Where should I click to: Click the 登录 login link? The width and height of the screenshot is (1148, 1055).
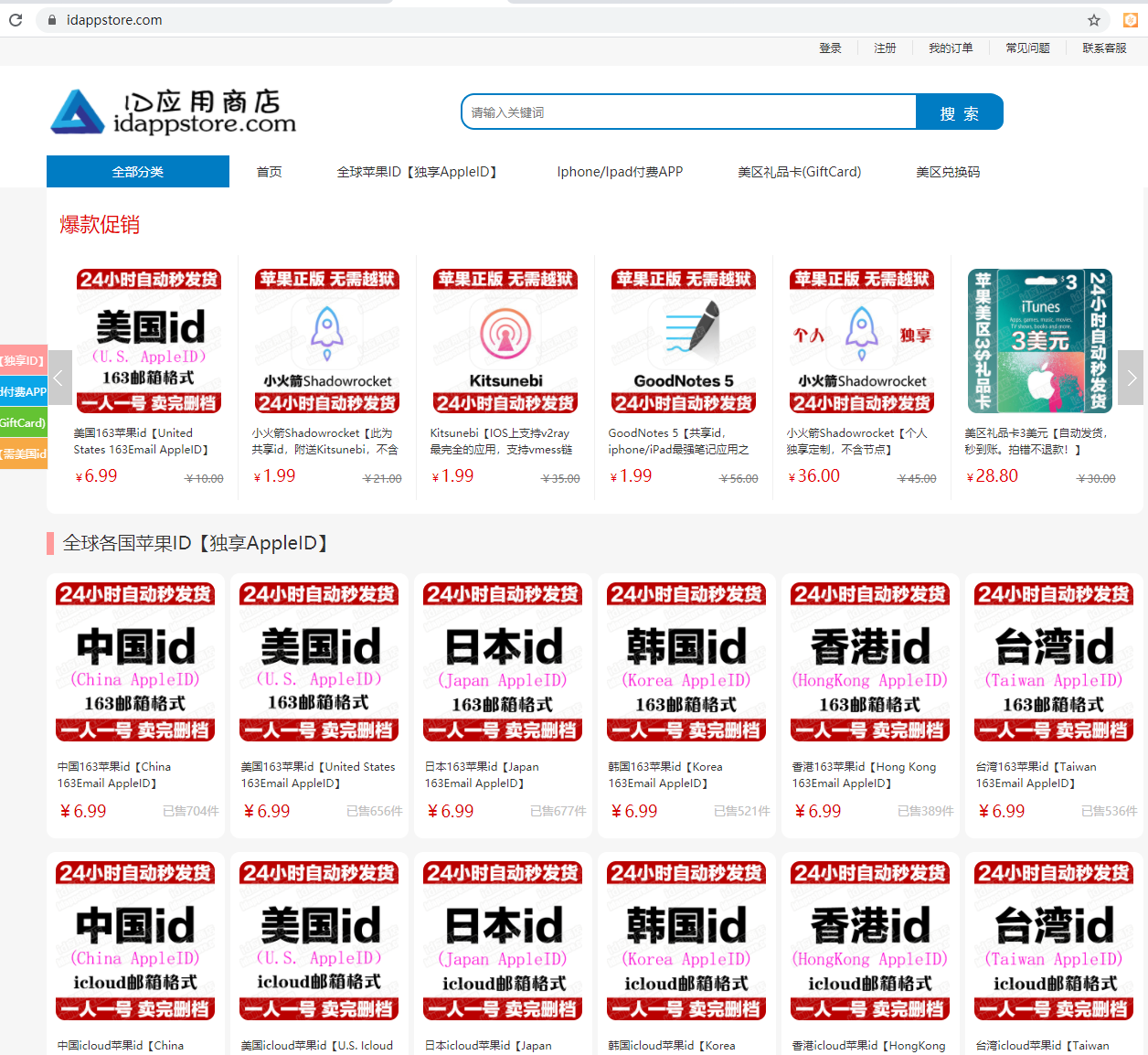pyautogui.click(x=830, y=48)
